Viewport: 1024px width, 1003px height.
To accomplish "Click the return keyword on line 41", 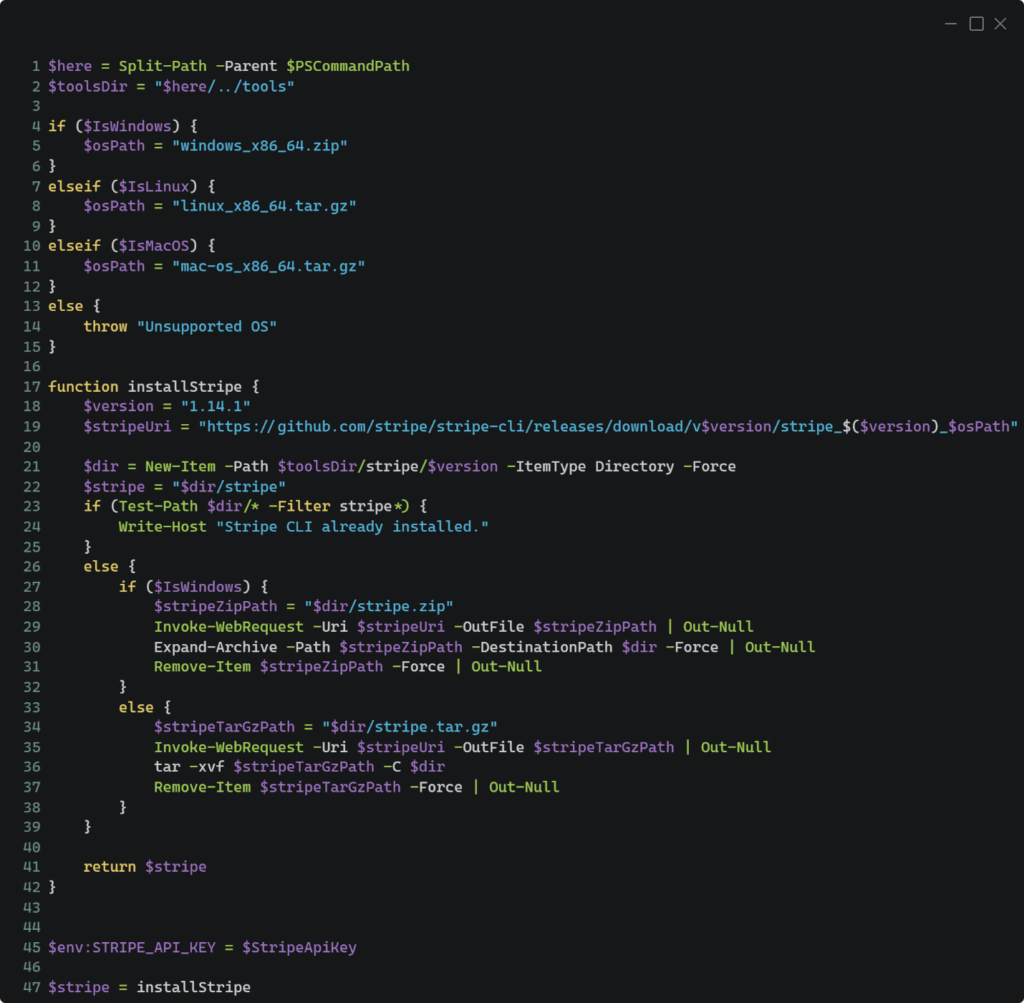I will (x=110, y=867).
